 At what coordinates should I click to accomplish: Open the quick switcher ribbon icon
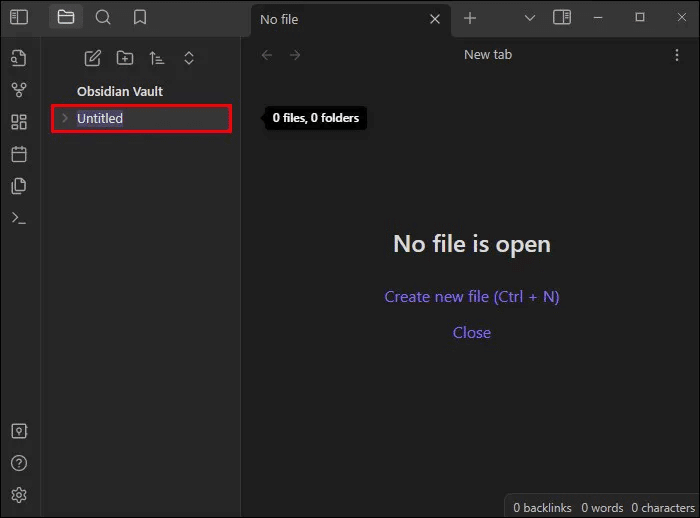tap(19, 58)
